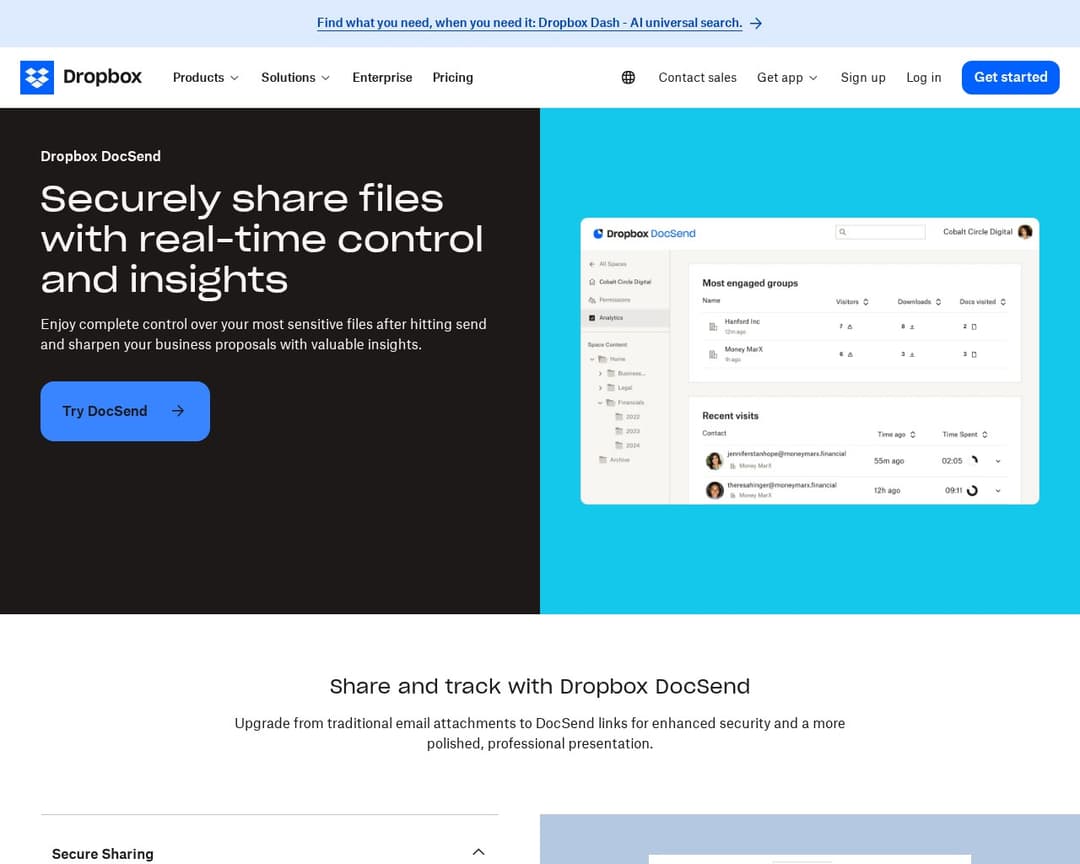The width and height of the screenshot is (1080, 864).
Task: Collapse the Home folder in preview tree
Action: pos(592,359)
